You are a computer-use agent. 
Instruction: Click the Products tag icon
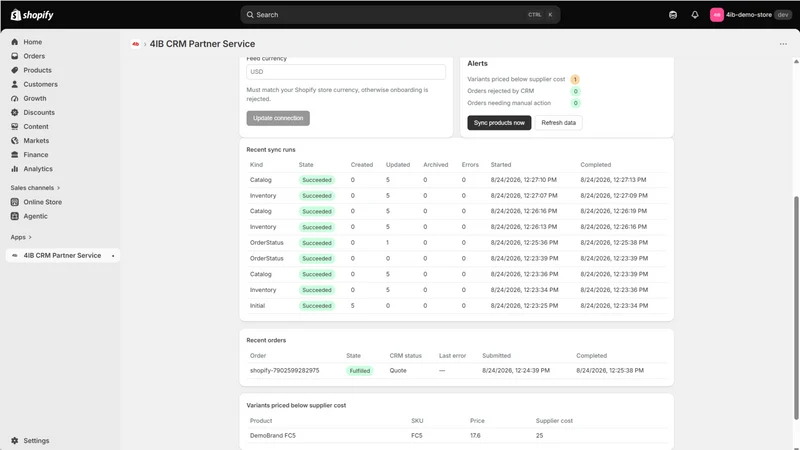[x=15, y=70]
